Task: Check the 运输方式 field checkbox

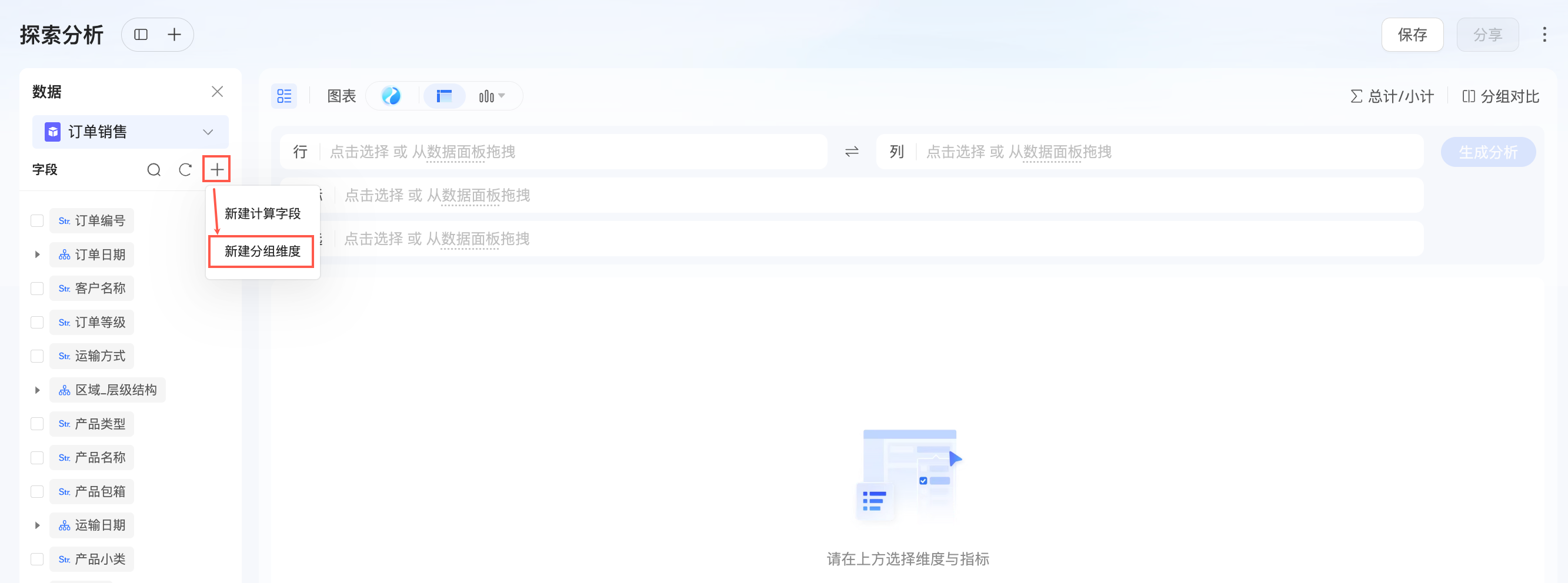Action: (x=37, y=356)
